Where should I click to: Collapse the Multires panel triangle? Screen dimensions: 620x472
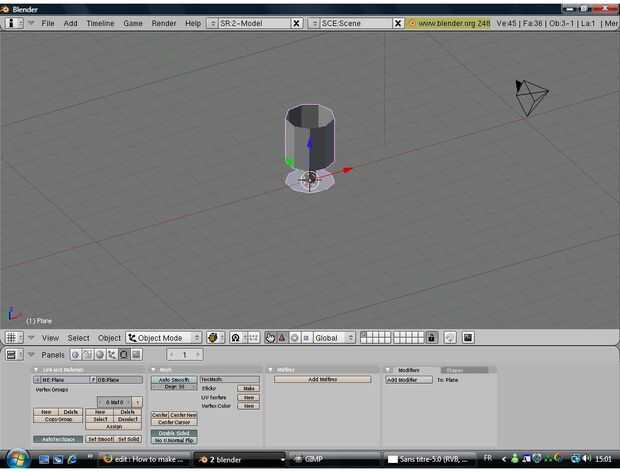[x=271, y=370]
